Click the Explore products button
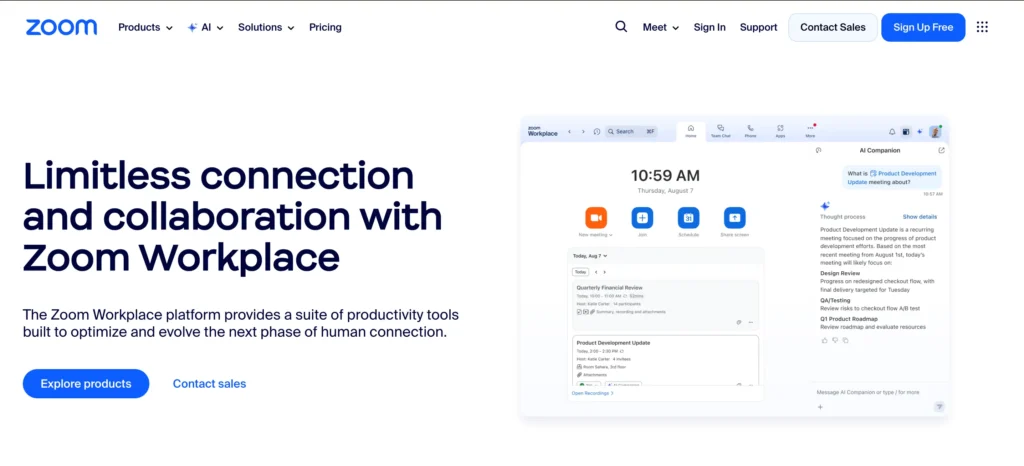 86,384
